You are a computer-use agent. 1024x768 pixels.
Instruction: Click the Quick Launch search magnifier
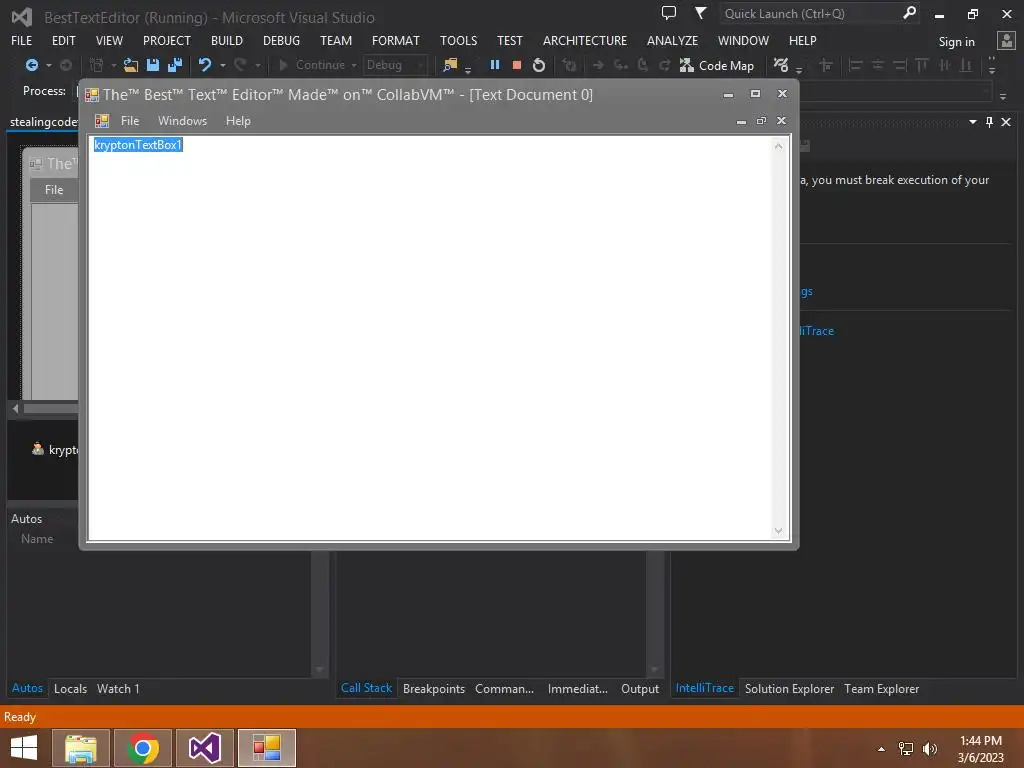pos(909,13)
